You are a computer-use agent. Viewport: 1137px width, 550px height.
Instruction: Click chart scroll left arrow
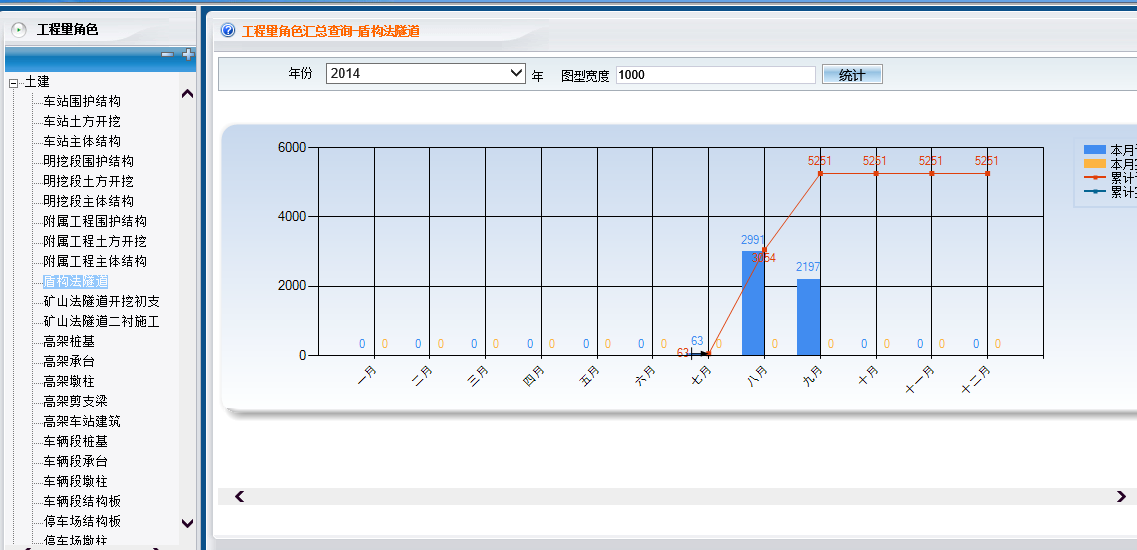tap(239, 496)
